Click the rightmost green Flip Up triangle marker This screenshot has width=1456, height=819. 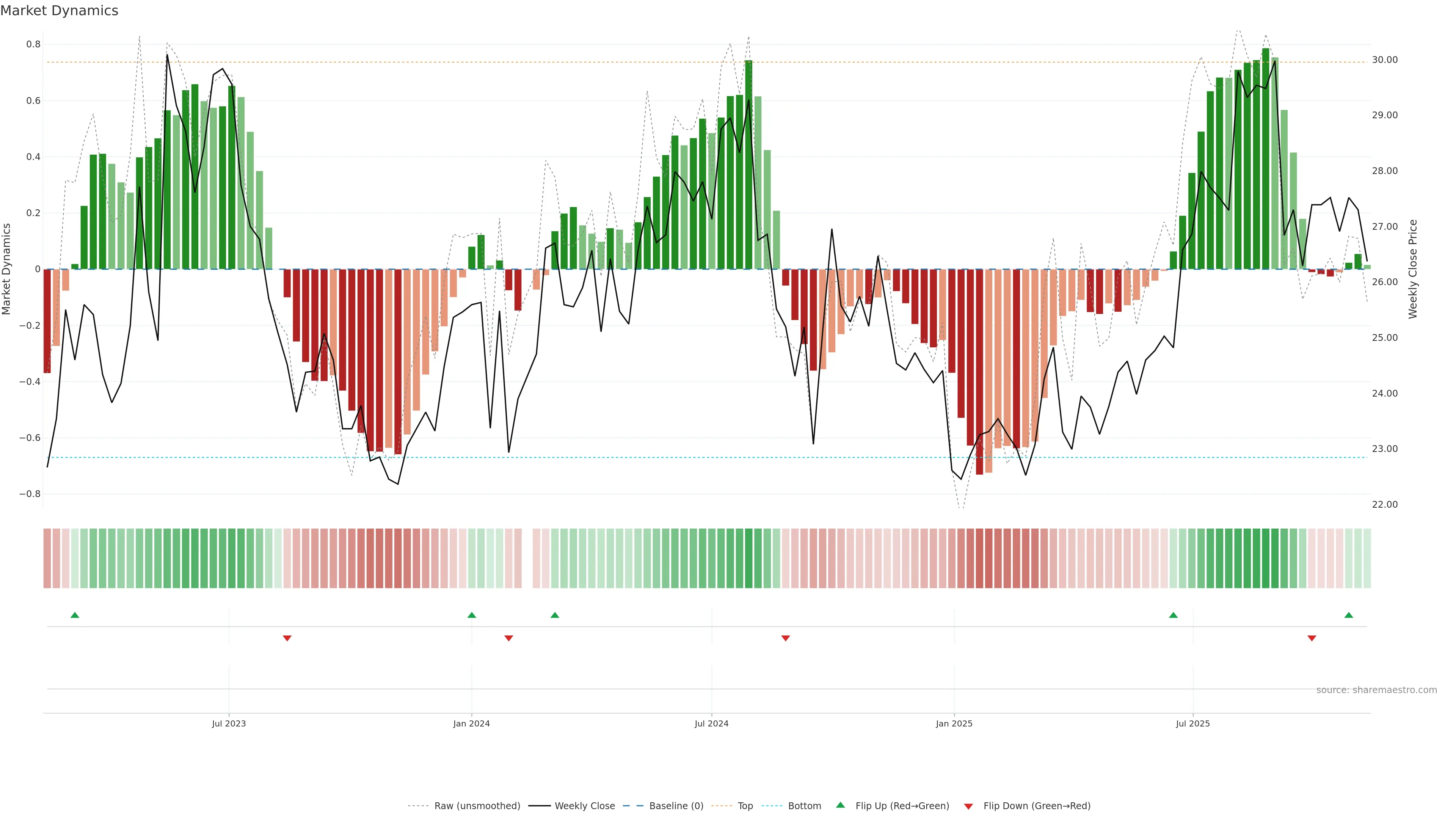point(1349,615)
